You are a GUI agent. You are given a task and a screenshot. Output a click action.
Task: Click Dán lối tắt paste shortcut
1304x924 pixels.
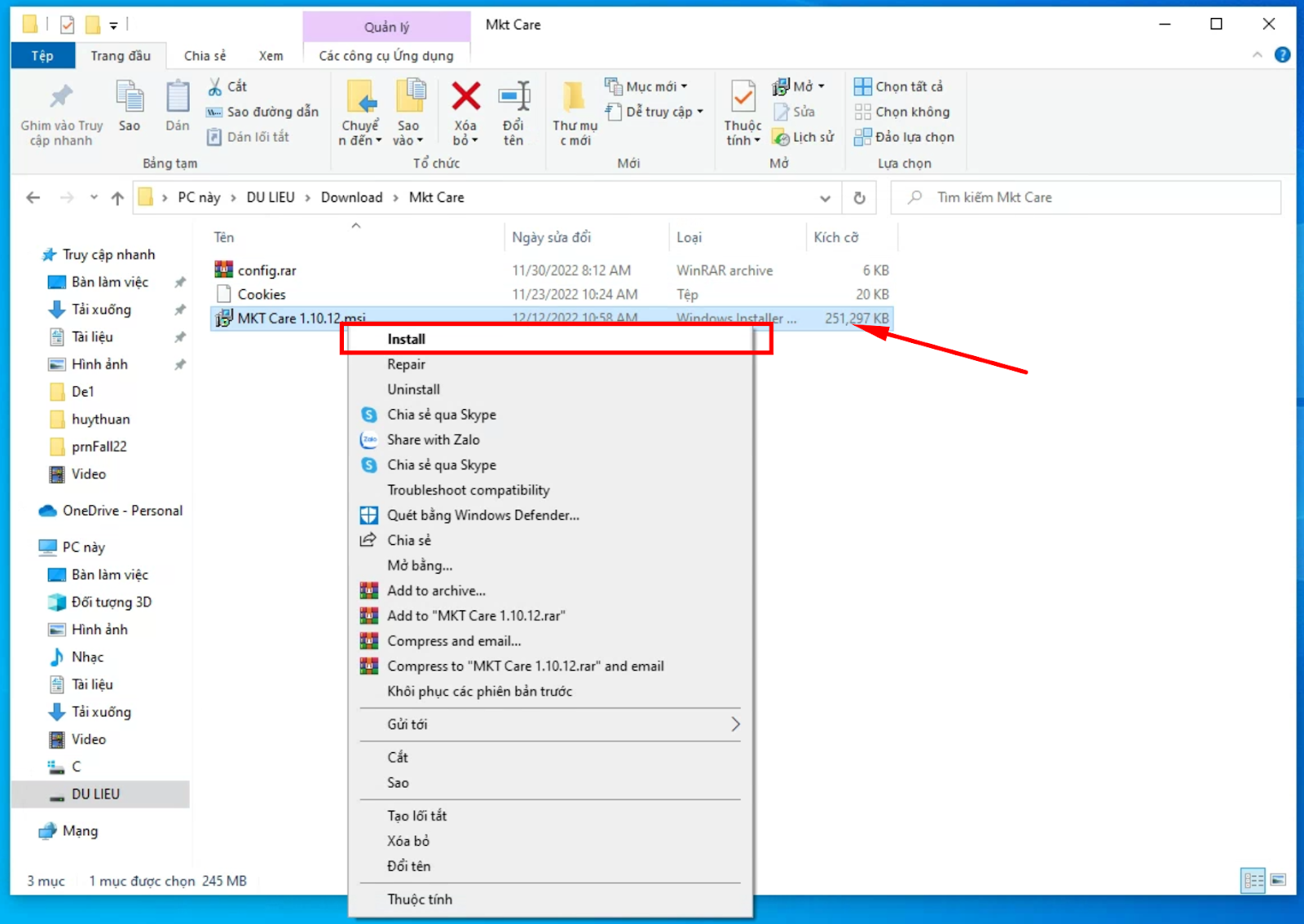pos(249,137)
